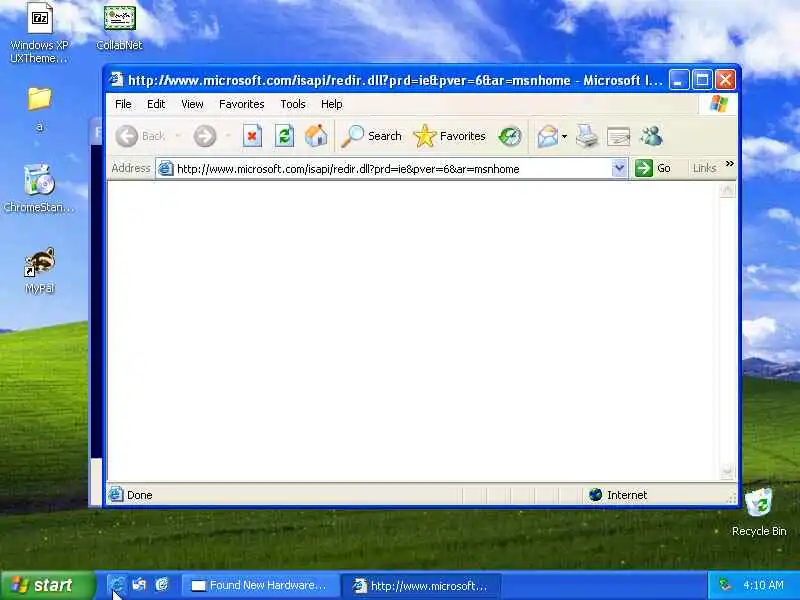Open the Search pane magnifier button
Screen dimensions: 800x600
[371, 136]
